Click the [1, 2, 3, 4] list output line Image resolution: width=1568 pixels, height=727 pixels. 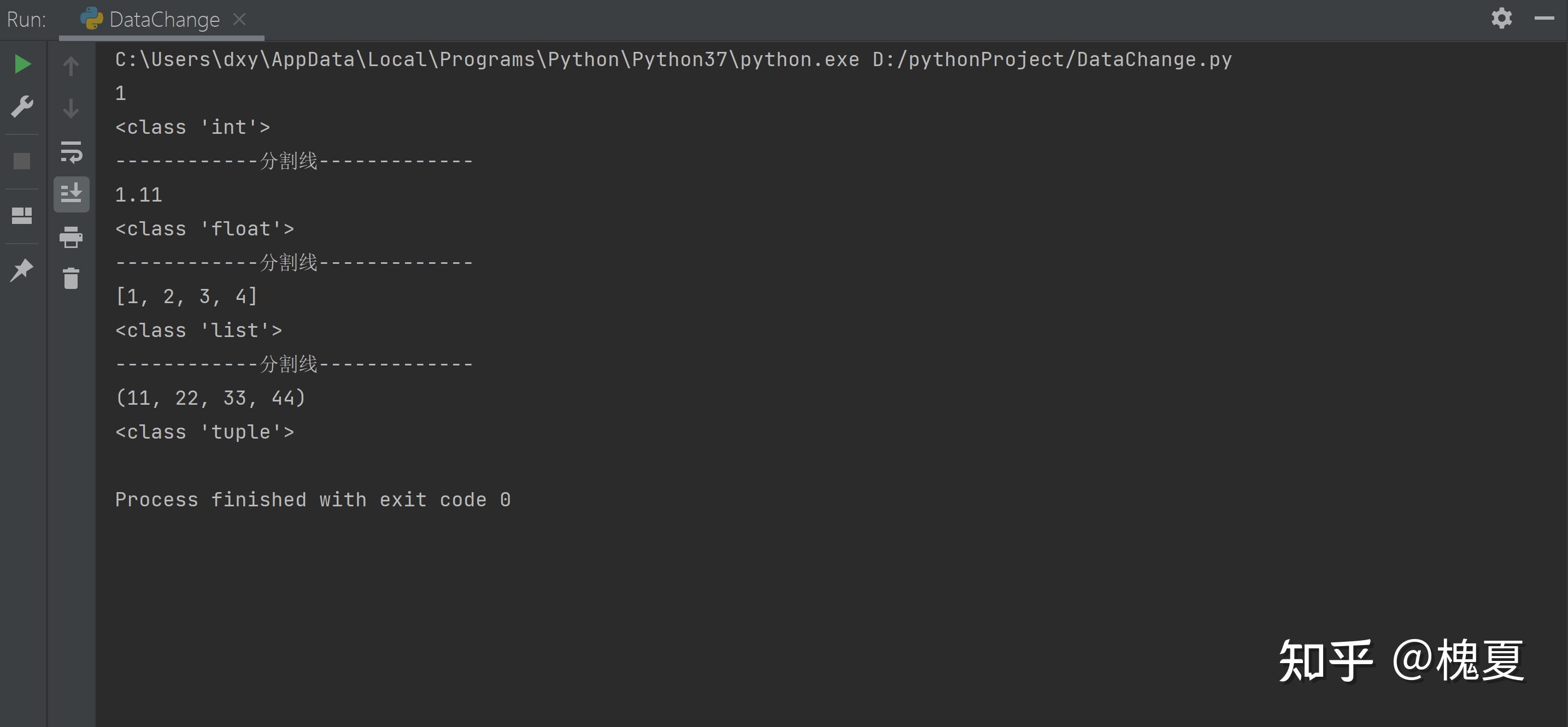tap(186, 296)
